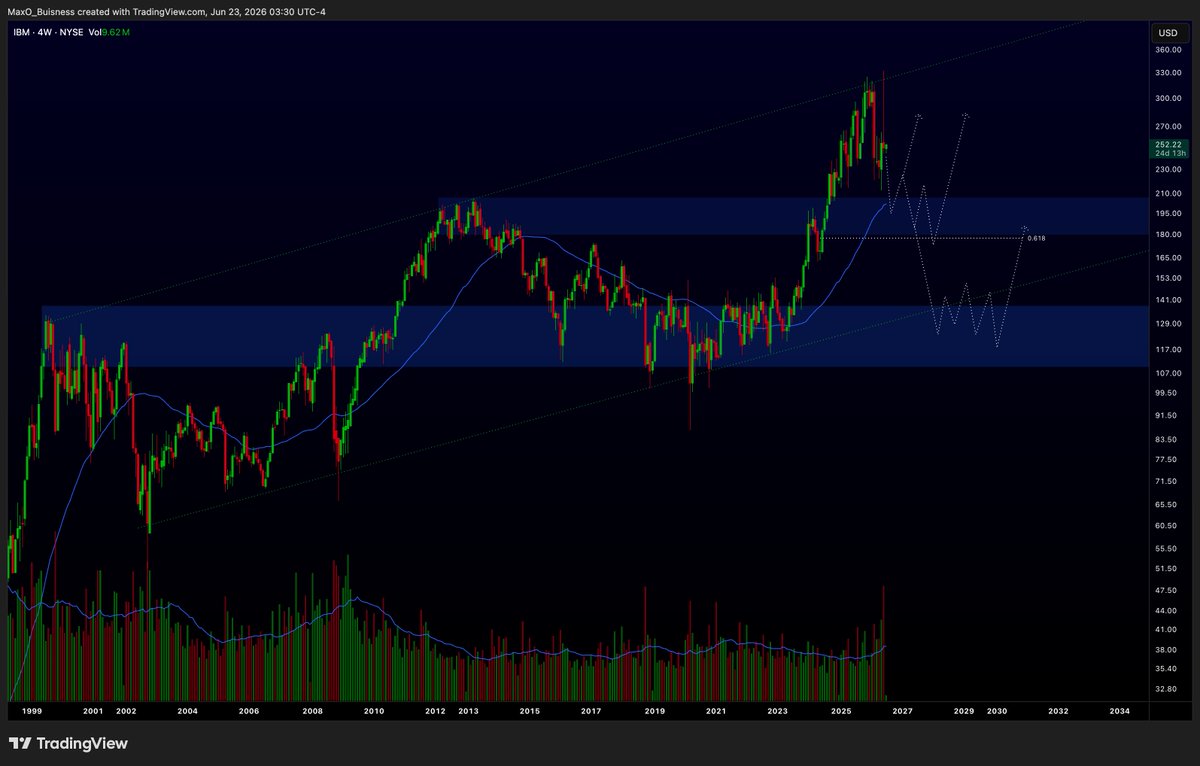Click the IBM 4W NYSE symbol legend
1200x766 pixels.
pos(49,33)
